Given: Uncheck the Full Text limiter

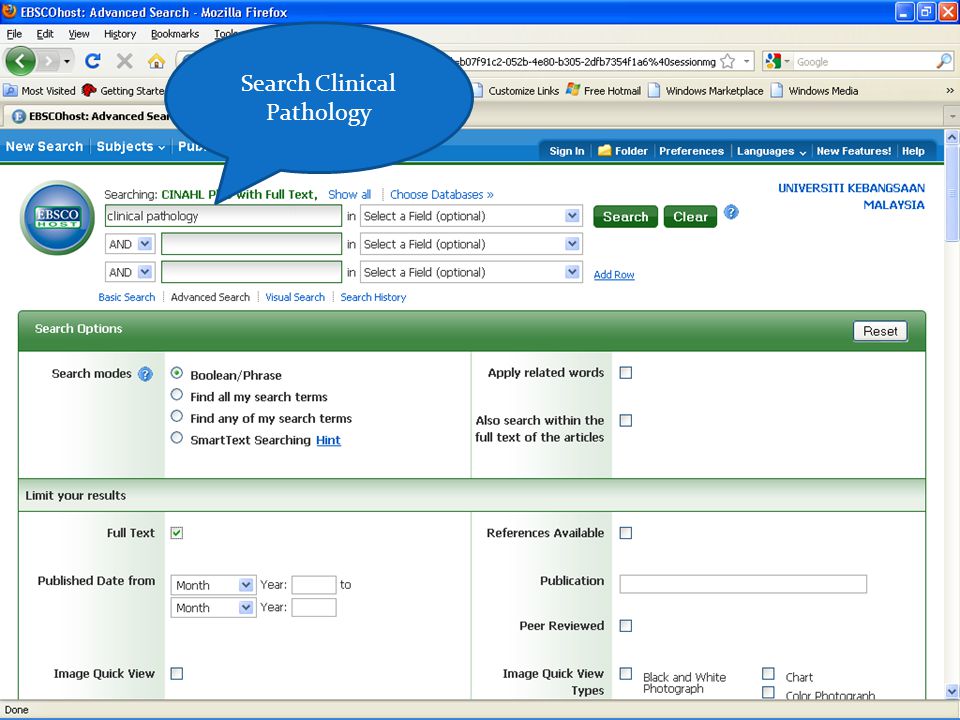Looking at the screenshot, I should coord(177,533).
